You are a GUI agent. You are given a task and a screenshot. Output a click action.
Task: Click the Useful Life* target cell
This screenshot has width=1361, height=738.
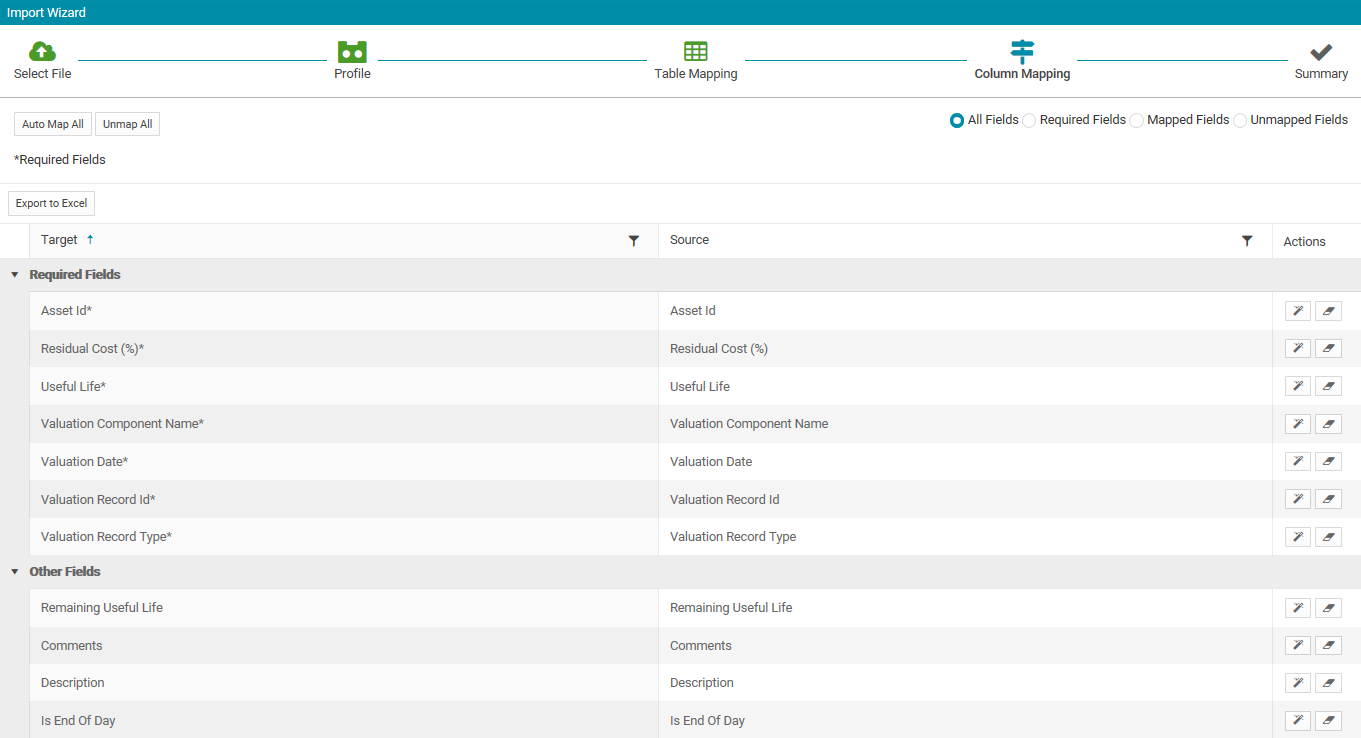(x=344, y=386)
